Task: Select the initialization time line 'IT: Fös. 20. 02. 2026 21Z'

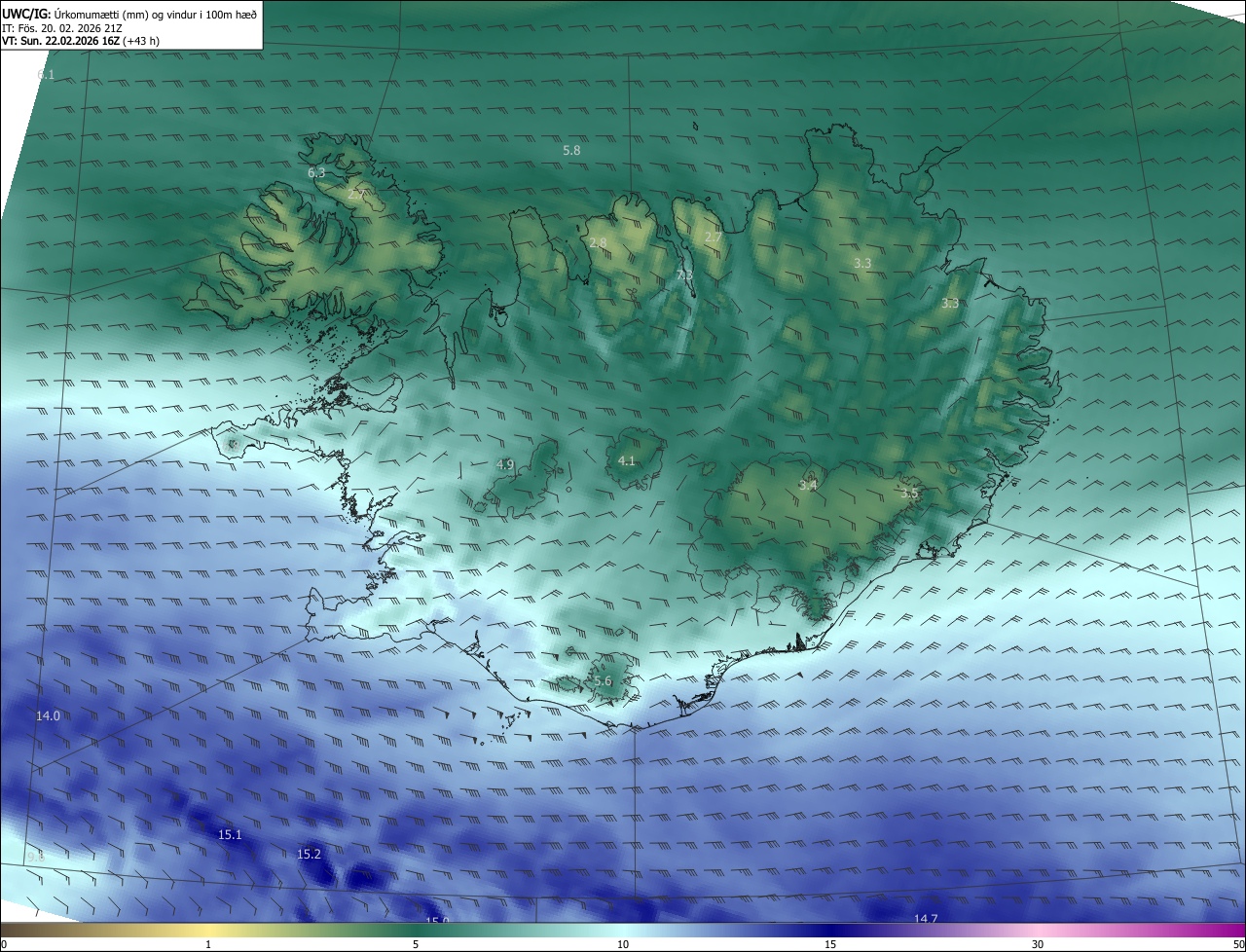Action: (62, 27)
